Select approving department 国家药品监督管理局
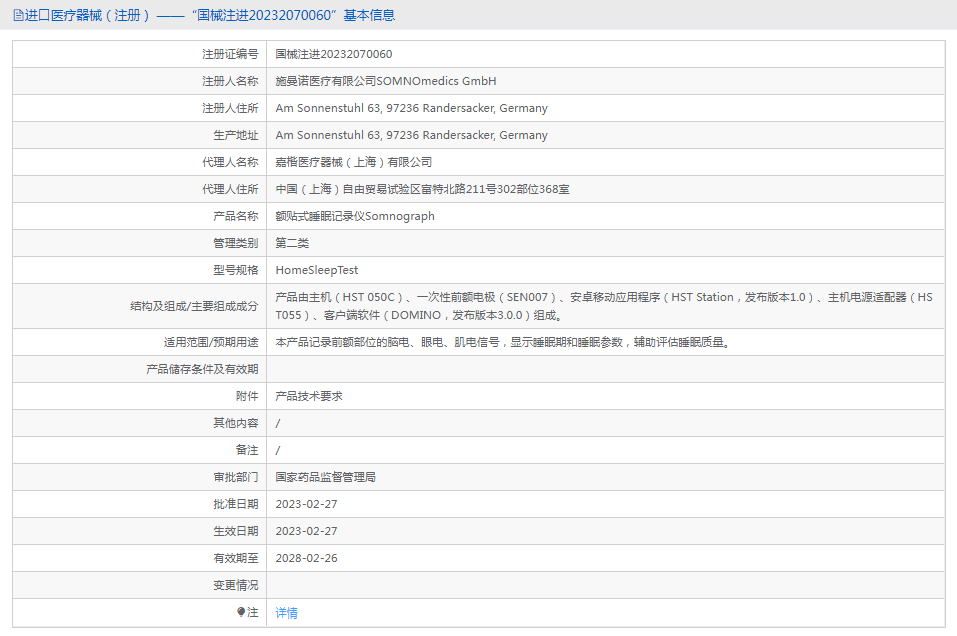The width and height of the screenshot is (957, 636). coord(325,477)
